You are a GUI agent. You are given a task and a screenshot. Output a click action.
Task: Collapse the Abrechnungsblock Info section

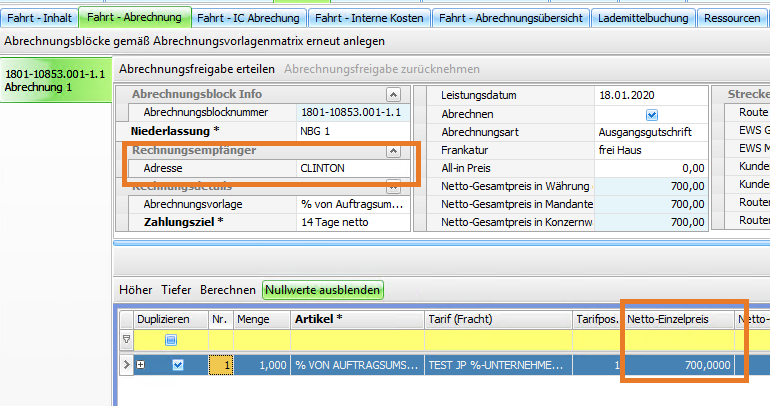pos(393,94)
